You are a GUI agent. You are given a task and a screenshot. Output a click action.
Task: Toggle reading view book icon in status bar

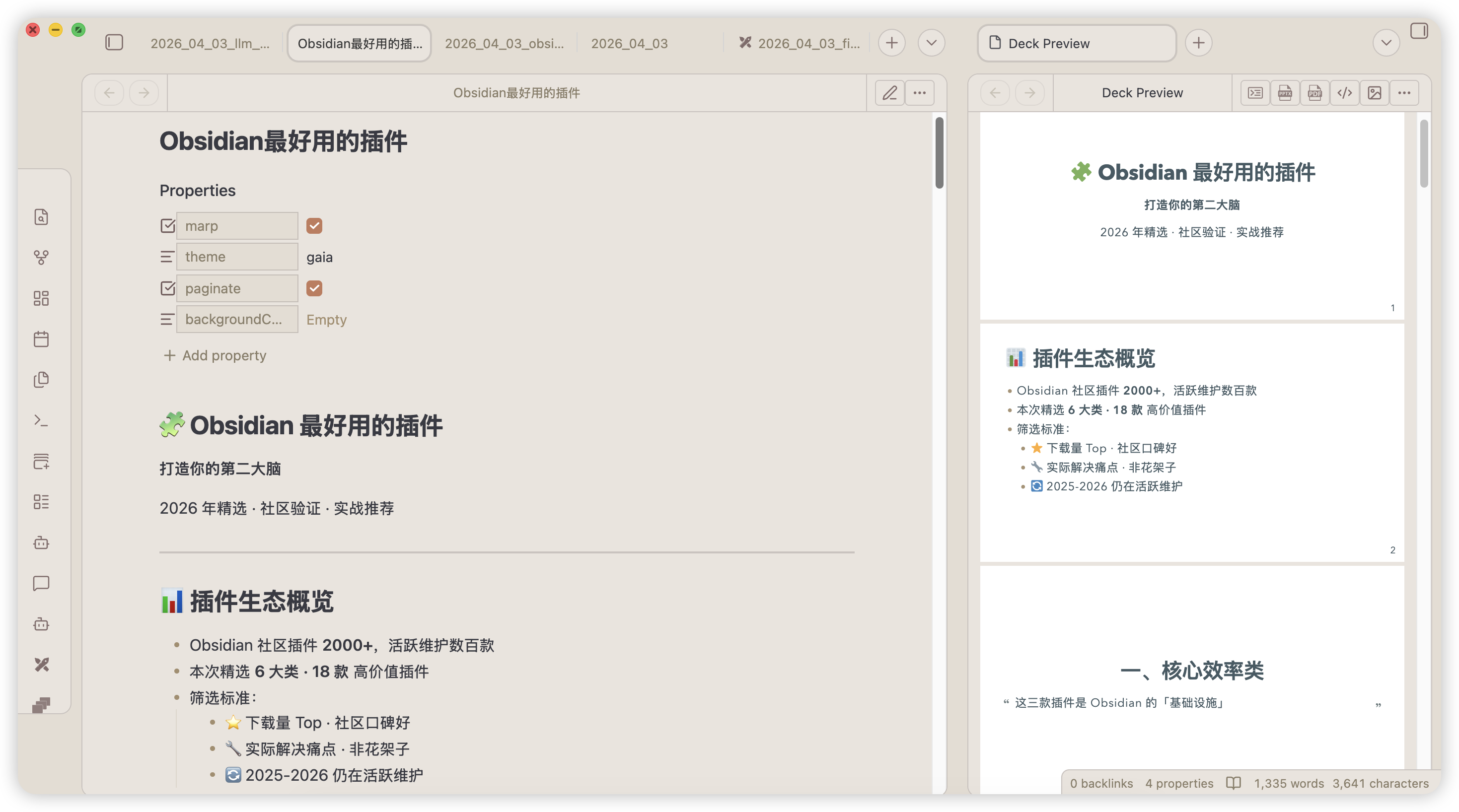[x=1233, y=783]
